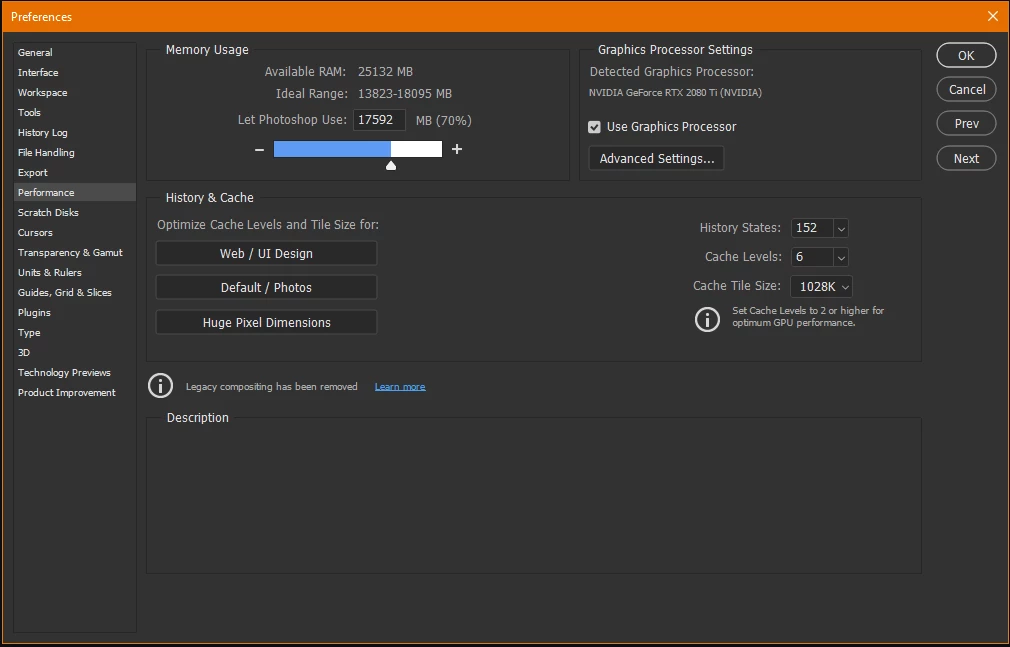
Task: Open the Cache Tile Size dropdown
Action: click(821, 287)
